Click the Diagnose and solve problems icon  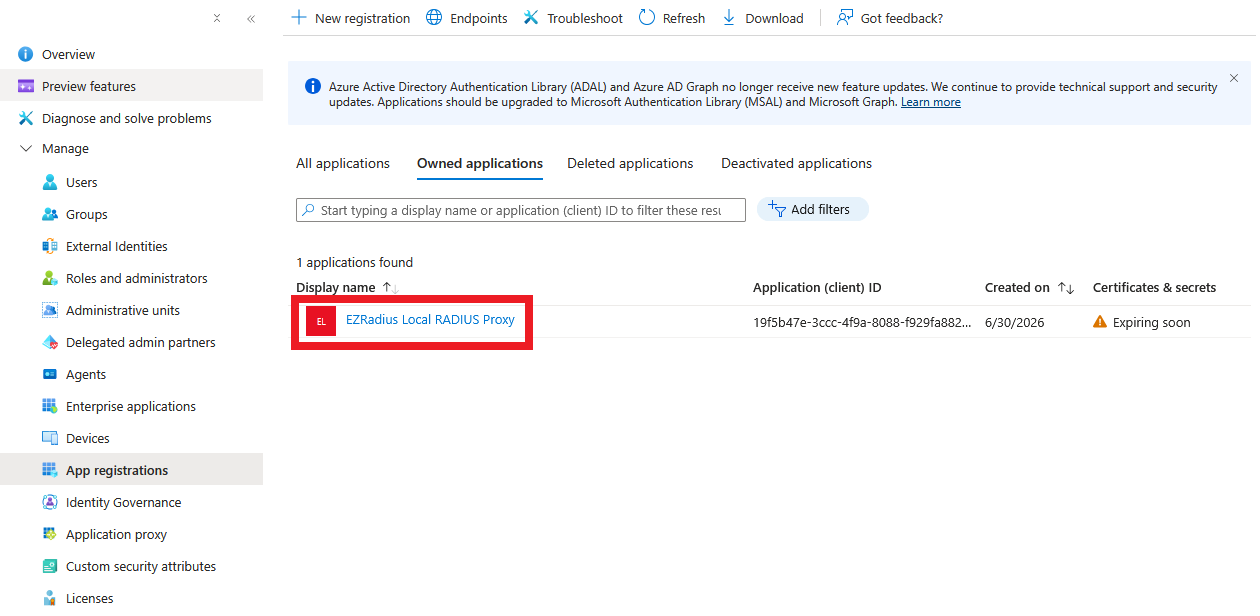[26, 118]
